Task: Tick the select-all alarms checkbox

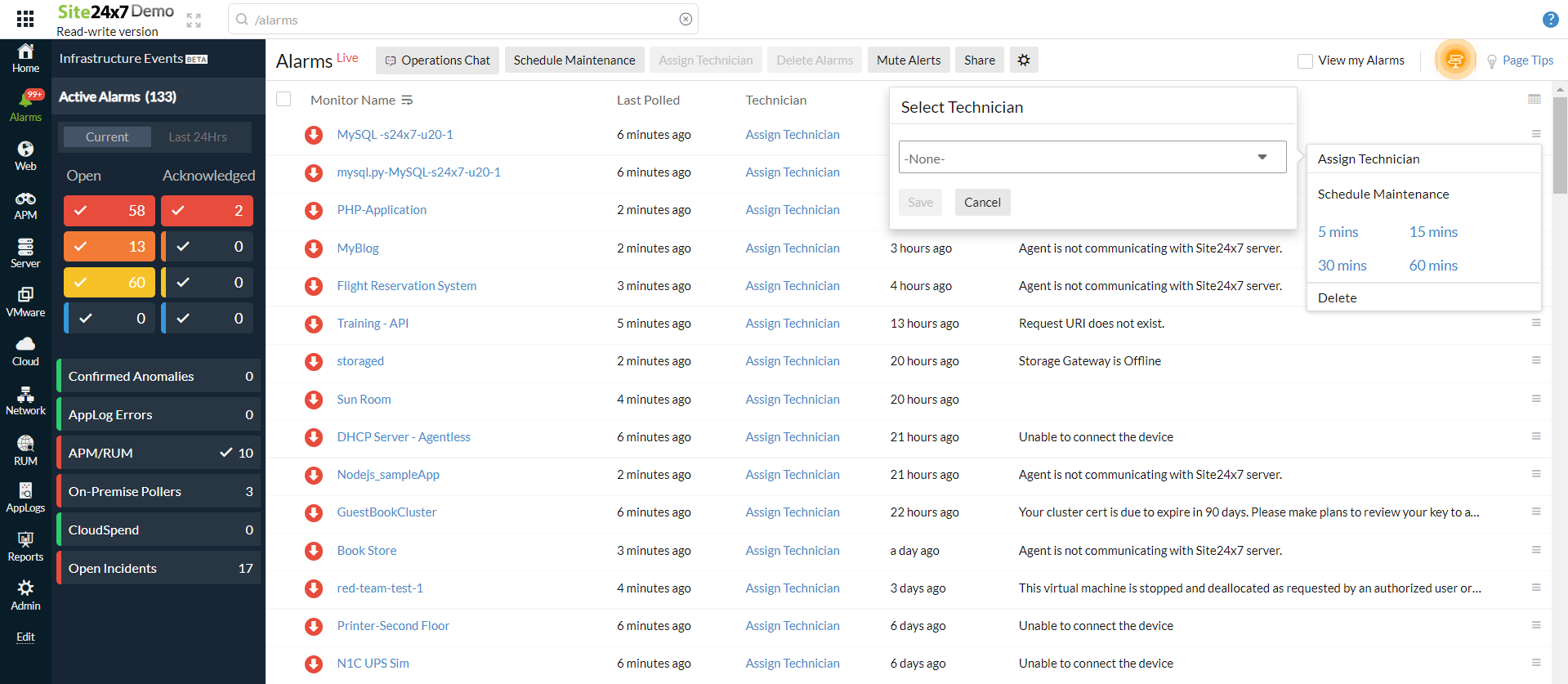Action: [x=284, y=100]
